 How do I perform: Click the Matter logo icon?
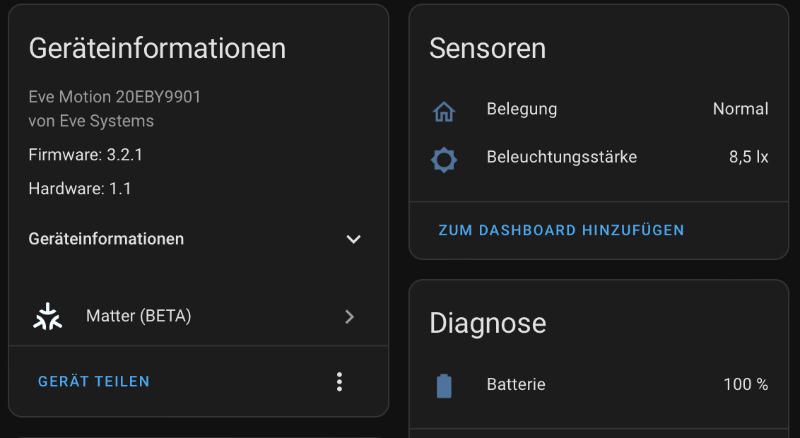click(46, 316)
